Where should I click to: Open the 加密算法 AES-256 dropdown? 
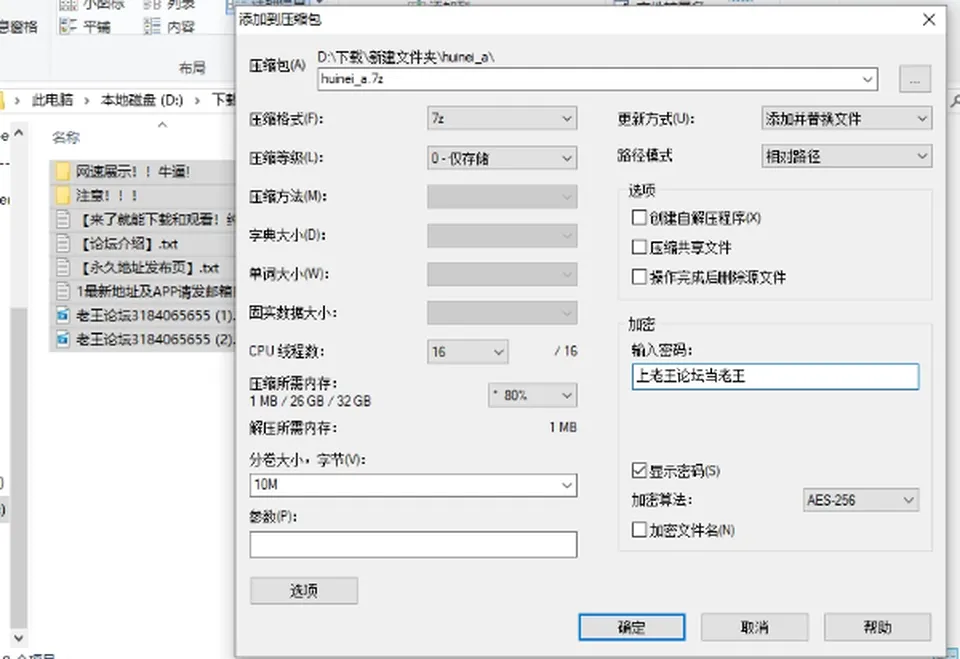(x=860, y=500)
